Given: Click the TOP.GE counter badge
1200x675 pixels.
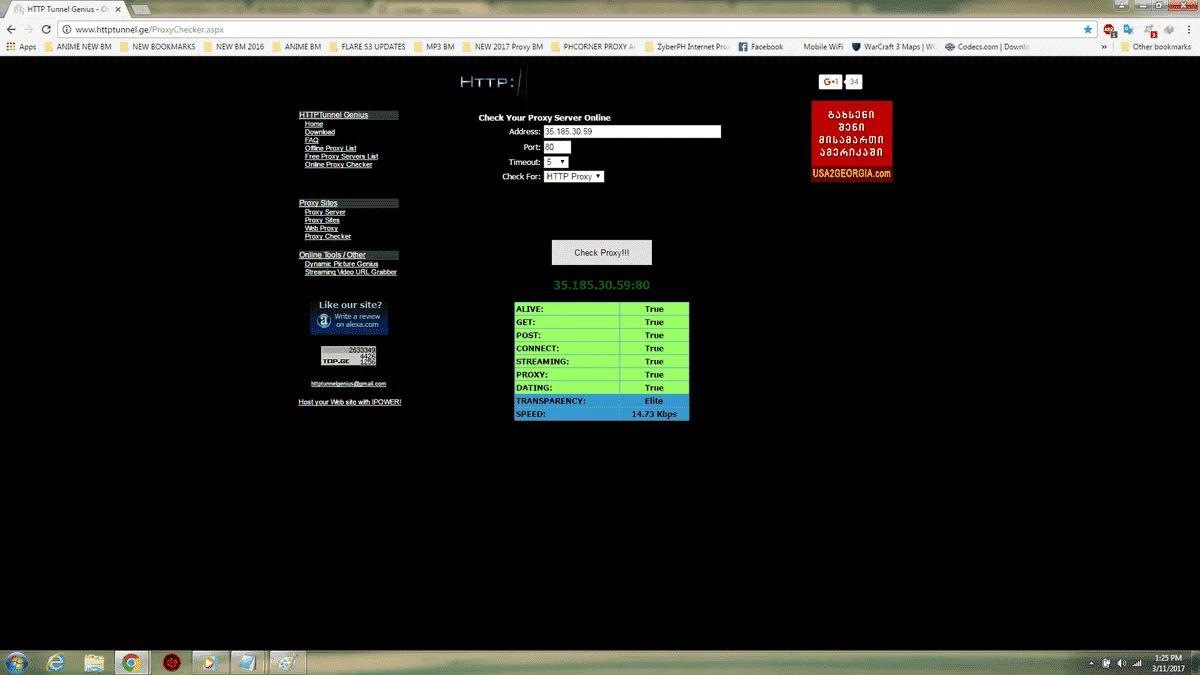Looking at the screenshot, I should point(348,355).
